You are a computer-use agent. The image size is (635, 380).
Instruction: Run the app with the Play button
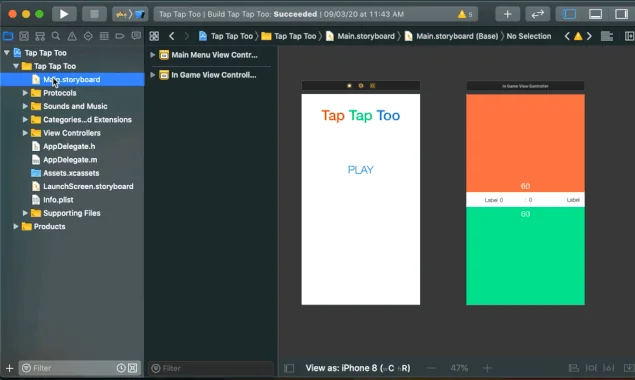click(64, 14)
